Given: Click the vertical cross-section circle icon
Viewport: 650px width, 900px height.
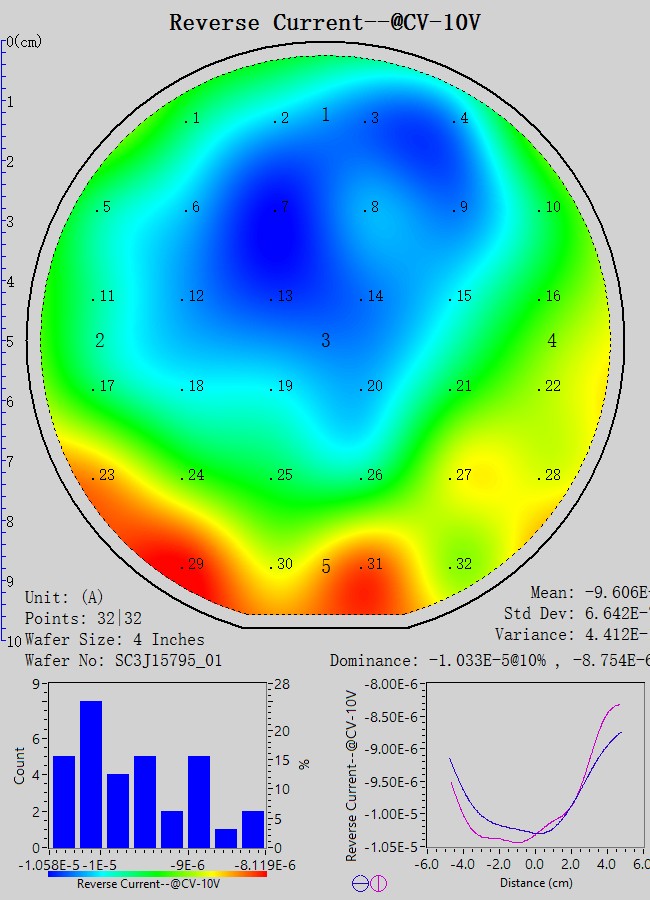Looking at the screenshot, I should pyautogui.click(x=378, y=883).
